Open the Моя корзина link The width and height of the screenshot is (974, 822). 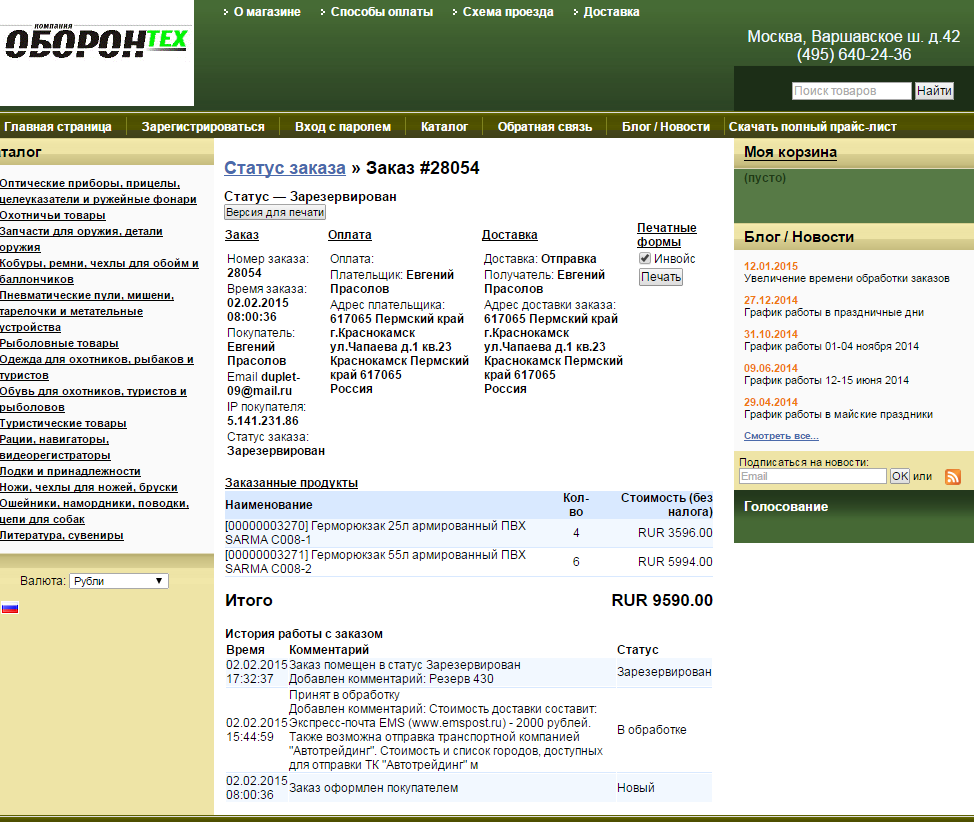(790, 152)
